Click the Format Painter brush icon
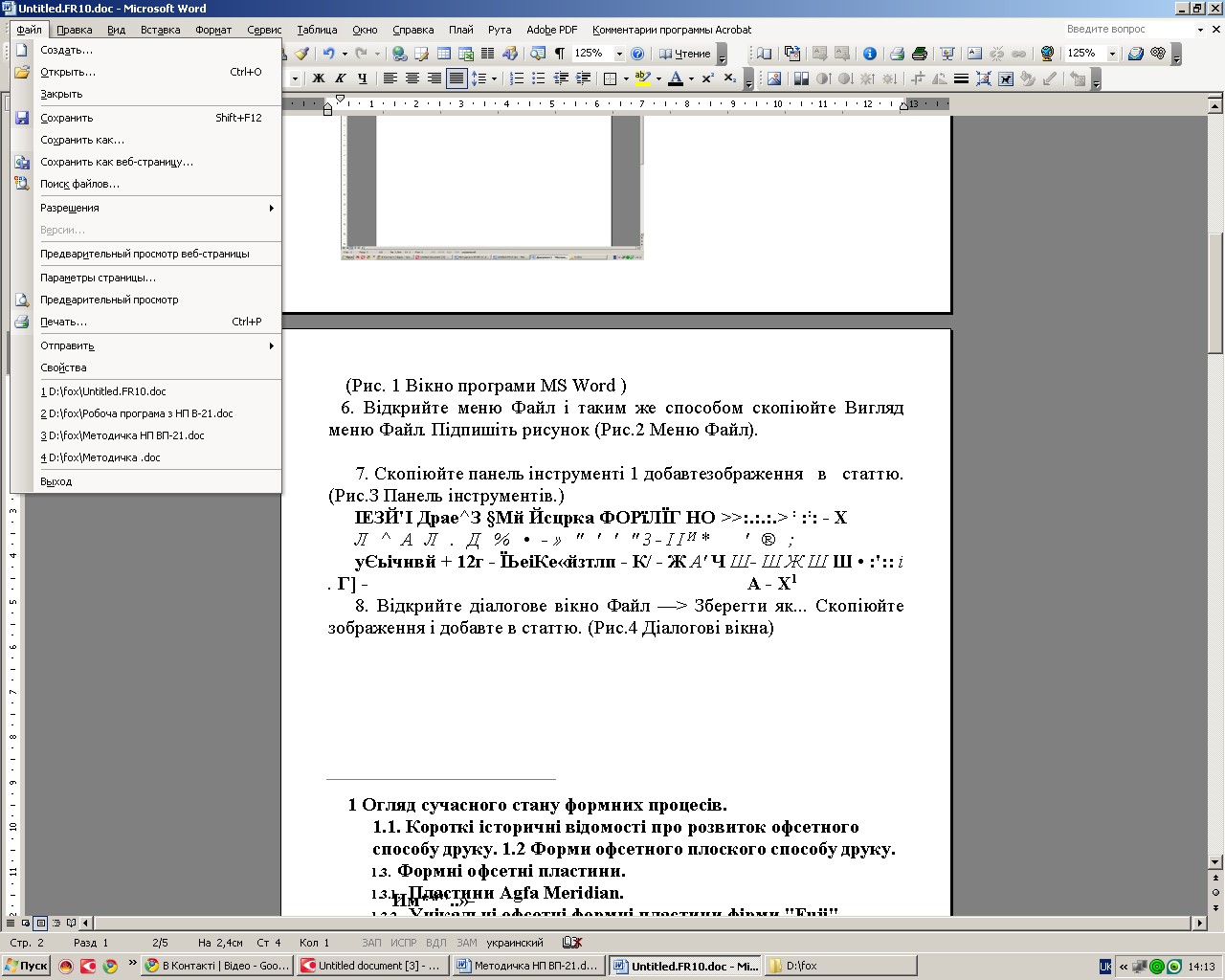 coord(301,54)
